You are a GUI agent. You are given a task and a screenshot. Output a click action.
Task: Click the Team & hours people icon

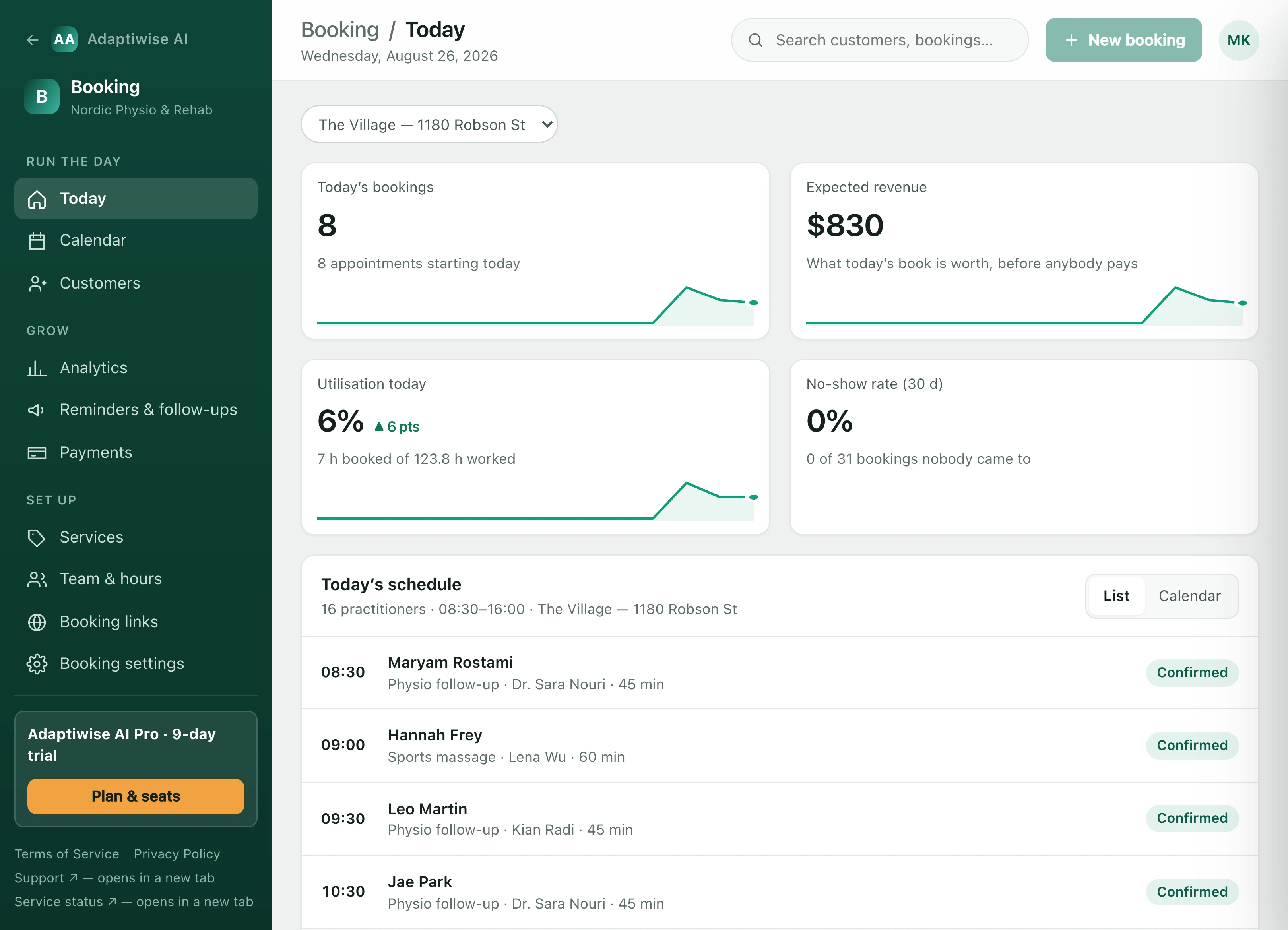(37, 579)
